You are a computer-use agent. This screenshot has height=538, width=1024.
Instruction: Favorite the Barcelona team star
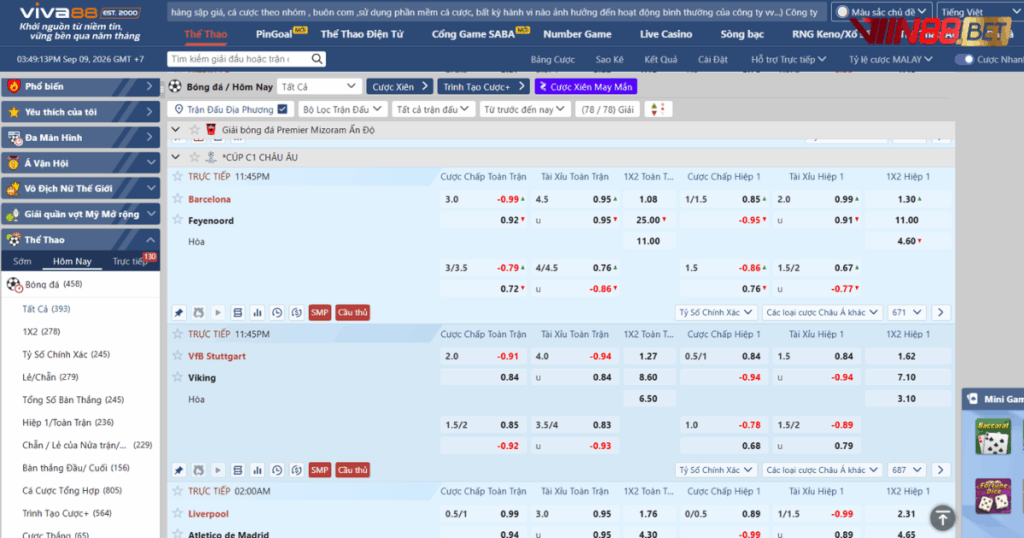coord(178,198)
